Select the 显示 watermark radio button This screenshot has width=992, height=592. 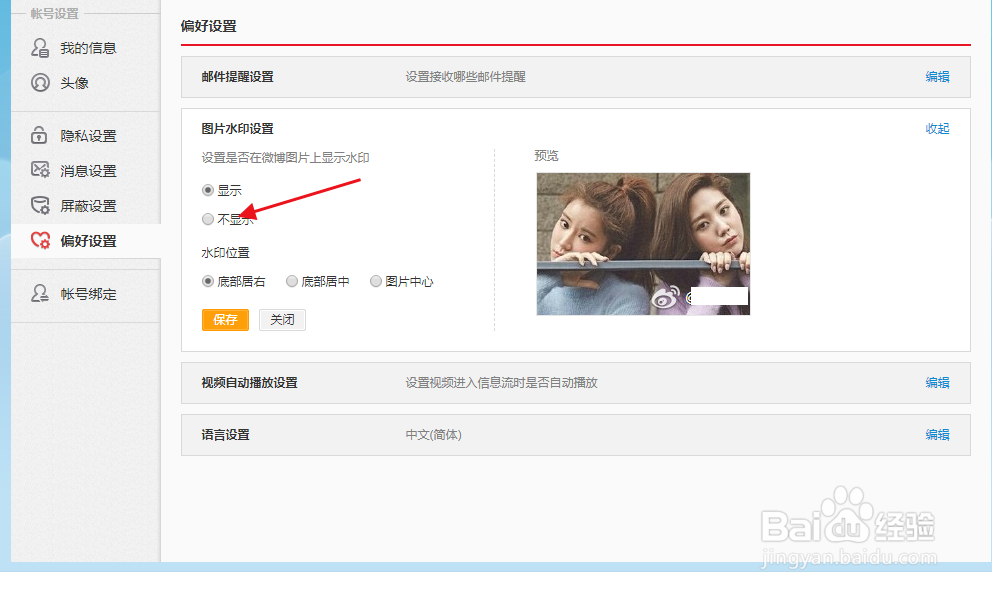coord(208,190)
